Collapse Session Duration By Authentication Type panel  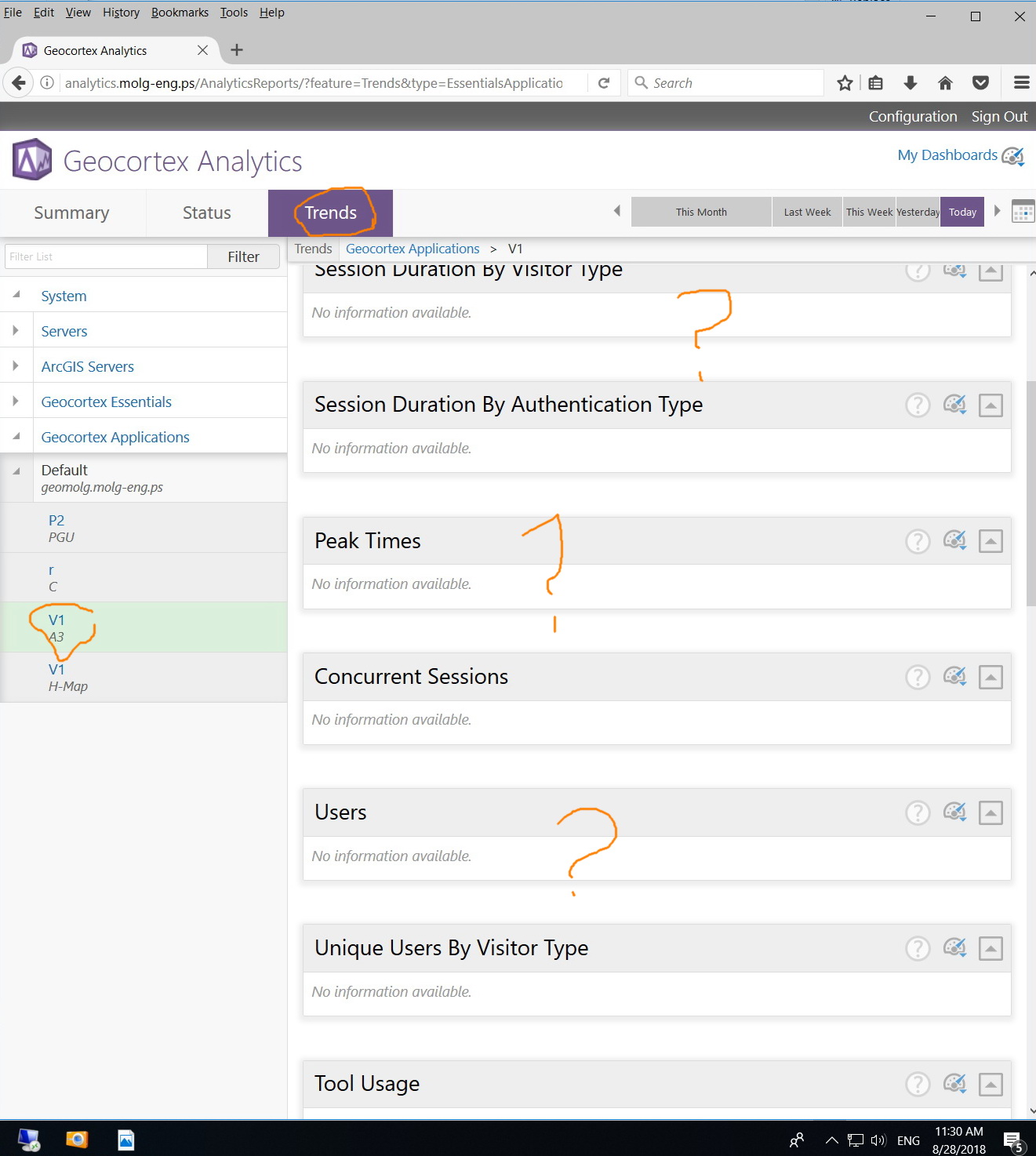(991, 405)
